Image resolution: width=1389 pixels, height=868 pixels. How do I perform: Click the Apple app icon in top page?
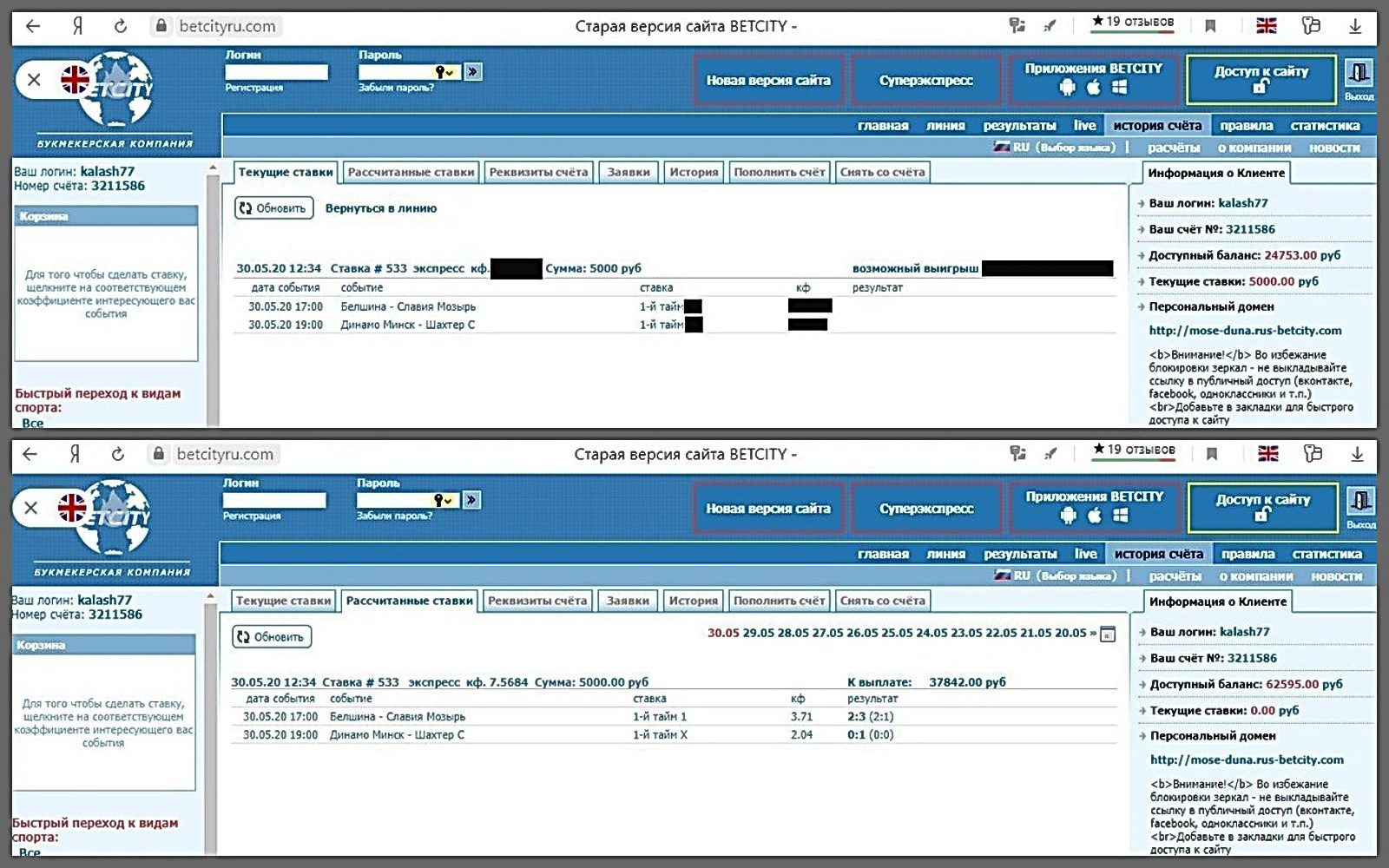[x=1094, y=87]
